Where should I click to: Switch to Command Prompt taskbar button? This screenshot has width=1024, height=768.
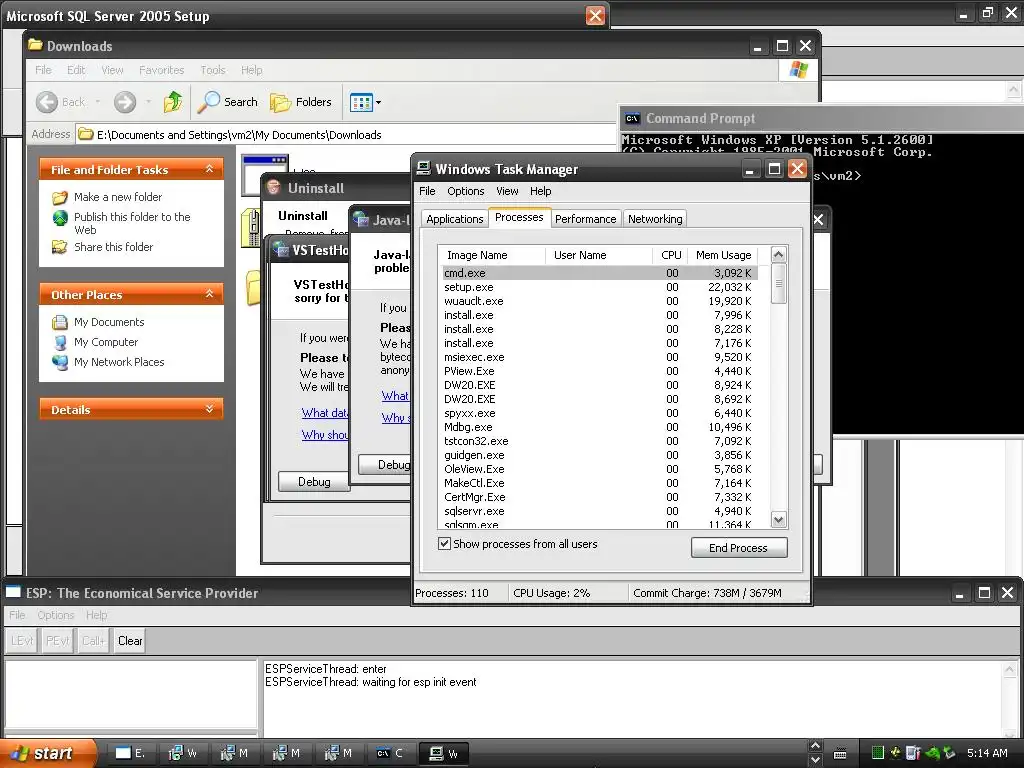pos(391,754)
